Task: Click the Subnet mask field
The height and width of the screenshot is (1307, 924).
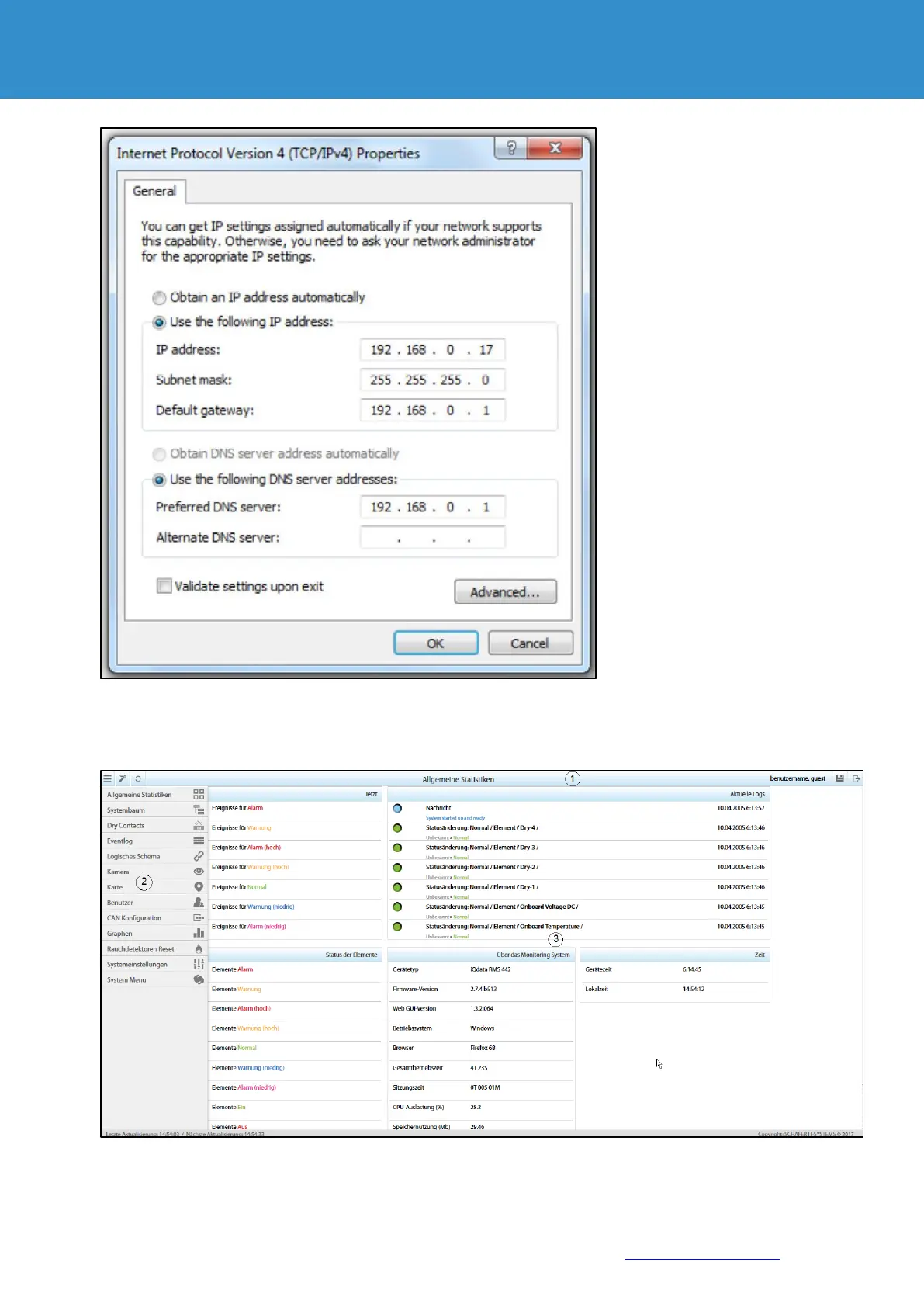Action: 433,380
